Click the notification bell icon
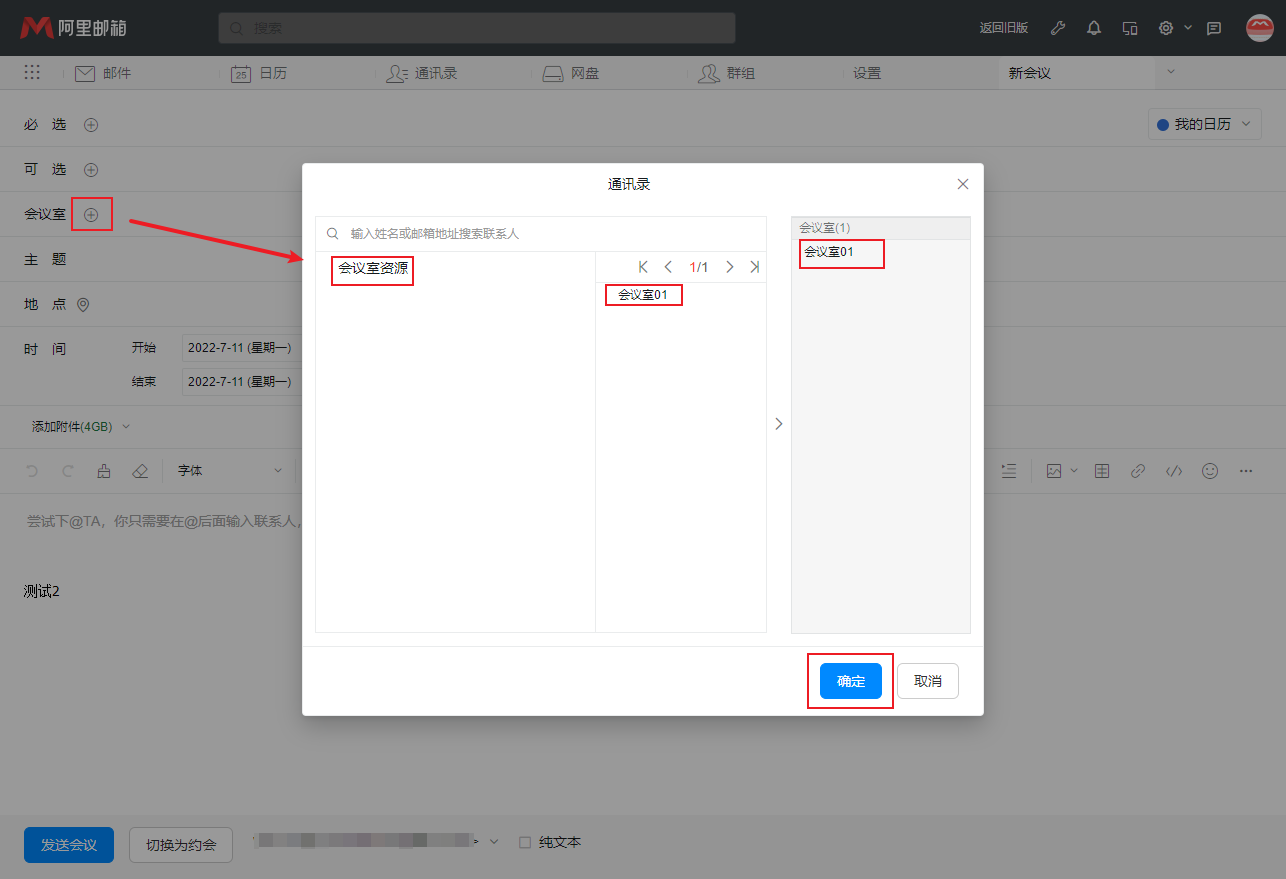 coord(1093,27)
